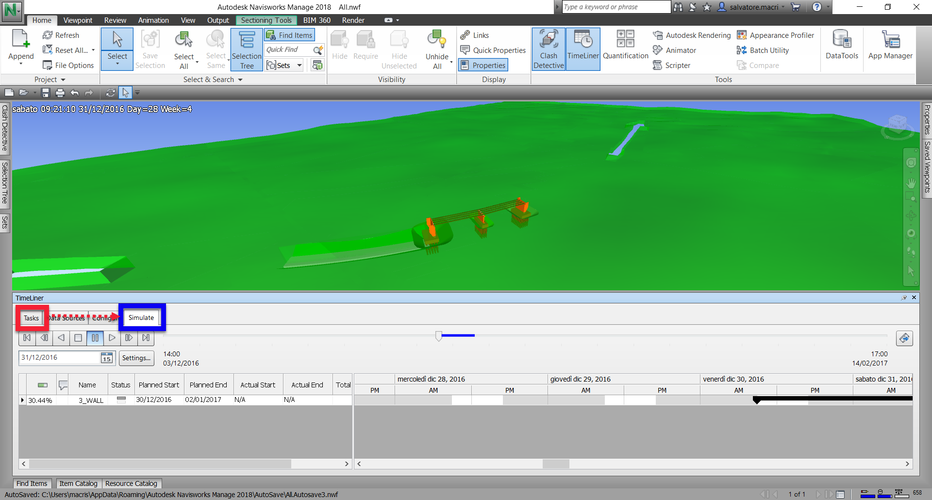Click the simulation position slider handle
Screen dimensions: 932x500
point(439,336)
